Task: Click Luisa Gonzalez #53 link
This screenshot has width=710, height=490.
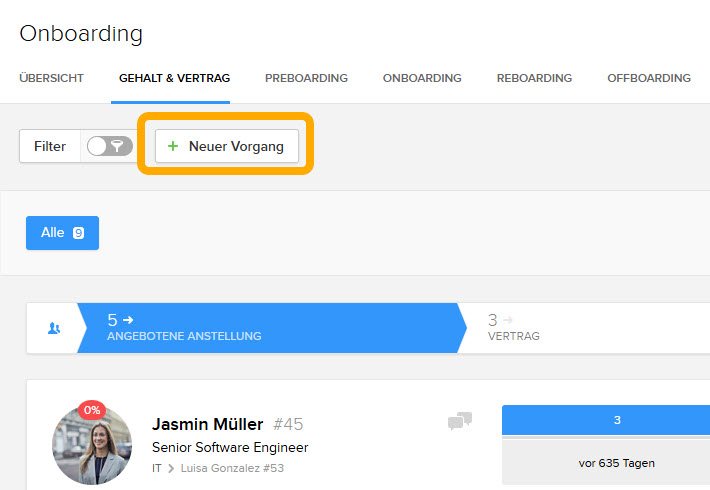Action: pyautogui.click(x=232, y=468)
